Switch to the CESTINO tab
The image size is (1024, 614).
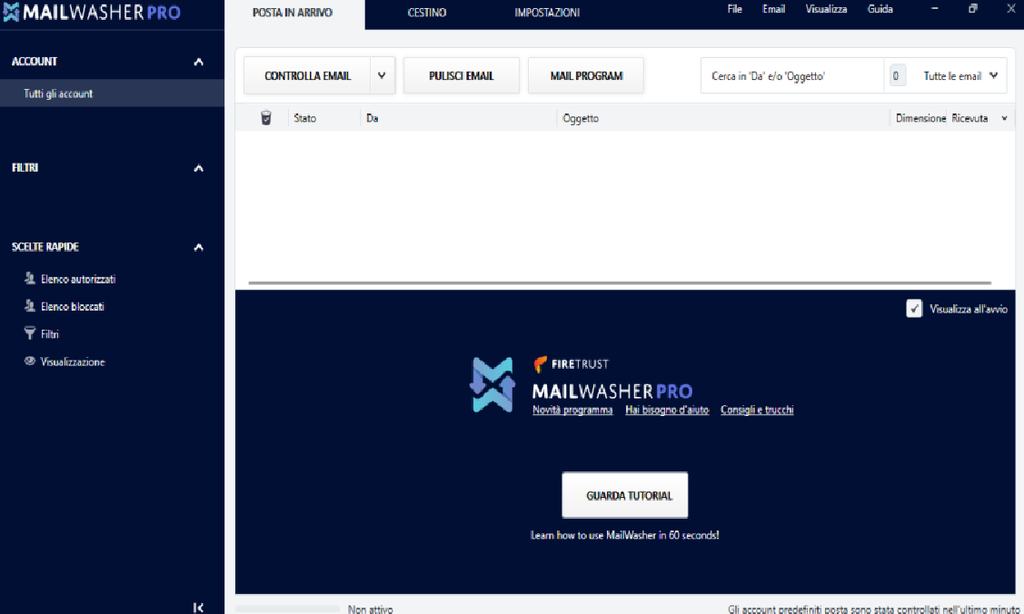pyautogui.click(x=427, y=13)
